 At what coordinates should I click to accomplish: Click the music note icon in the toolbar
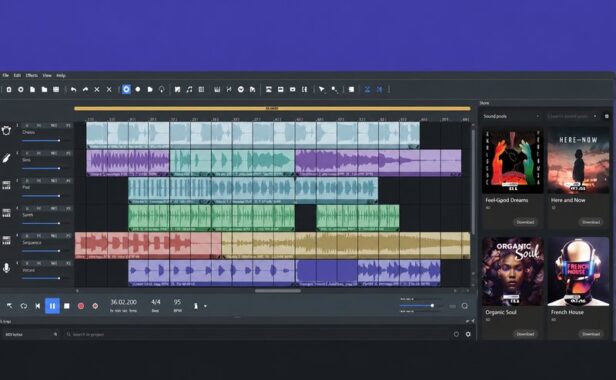(189, 90)
